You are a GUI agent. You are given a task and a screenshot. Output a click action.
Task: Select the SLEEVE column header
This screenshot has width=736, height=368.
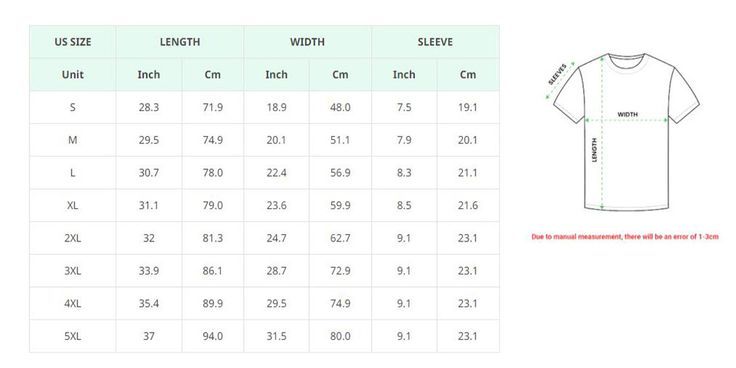(435, 42)
